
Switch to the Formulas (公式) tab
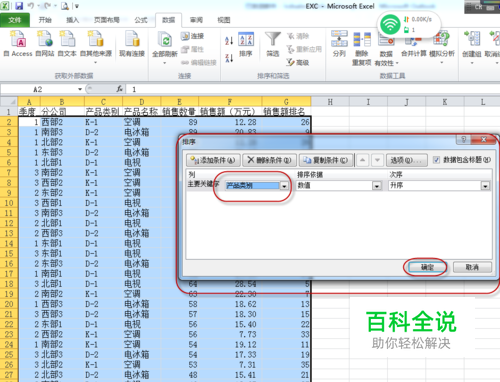point(141,20)
